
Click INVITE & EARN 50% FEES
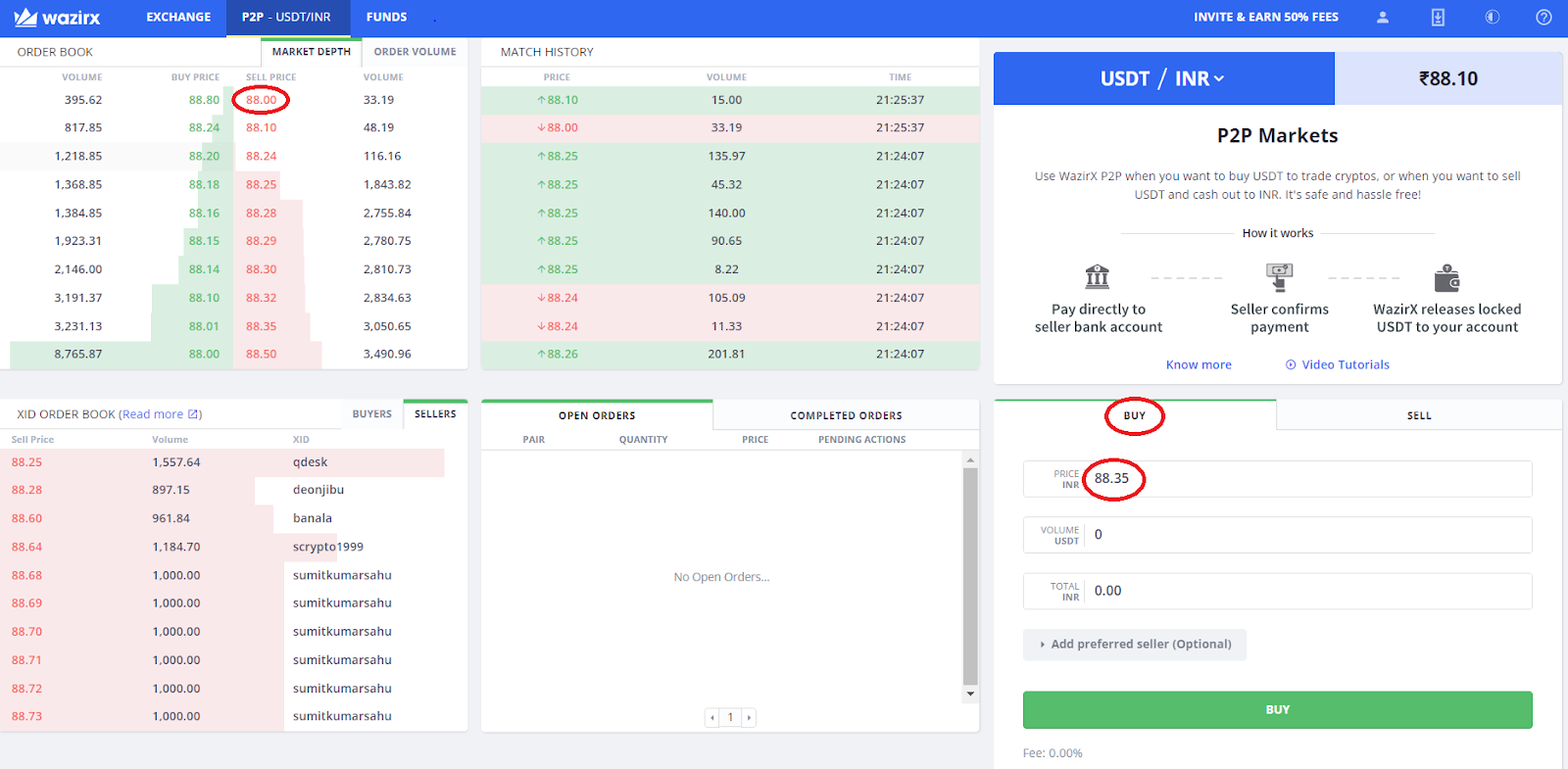tap(1265, 18)
